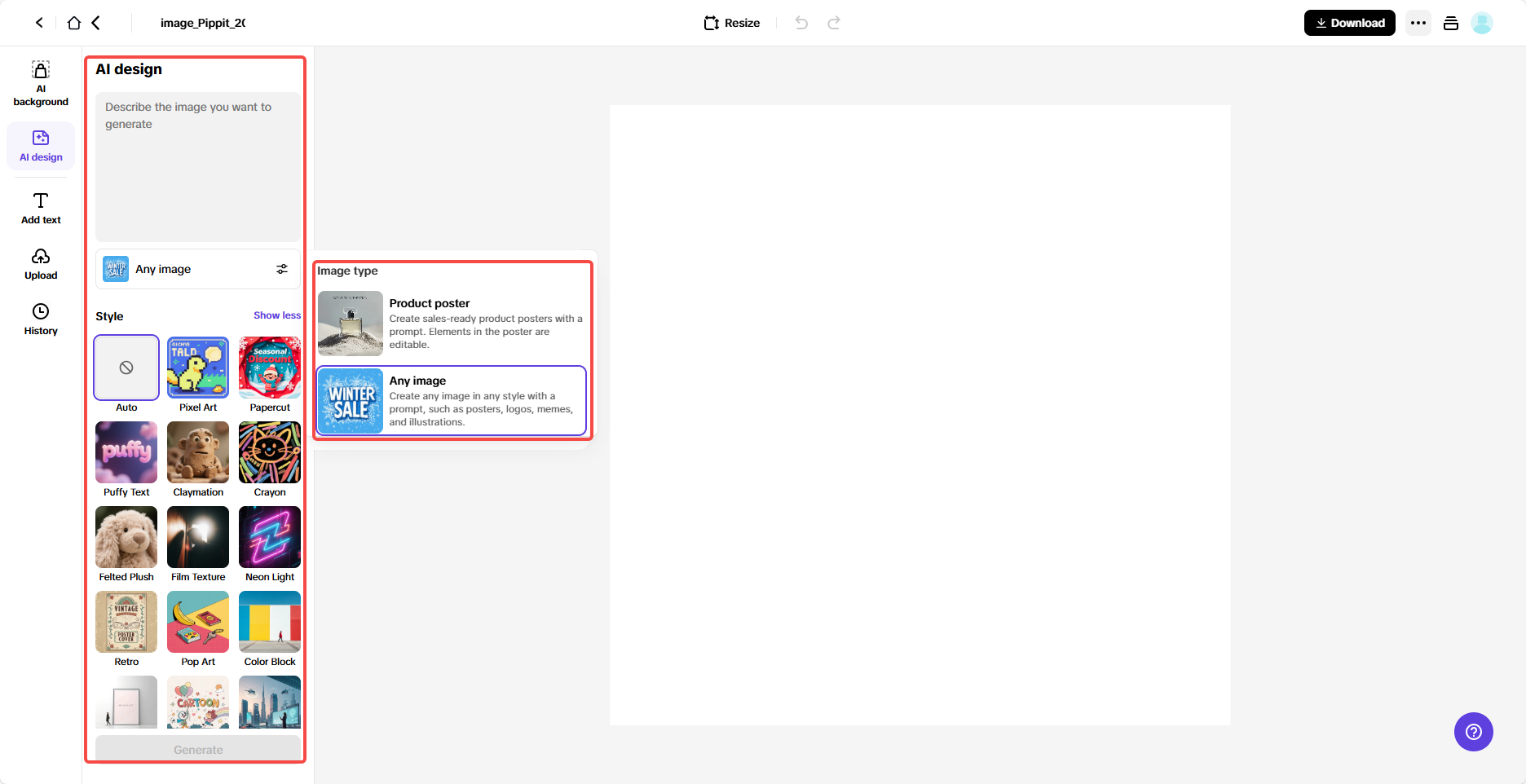Click the home icon at top left
The width and height of the screenshot is (1526, 784).
click(73, 22)
